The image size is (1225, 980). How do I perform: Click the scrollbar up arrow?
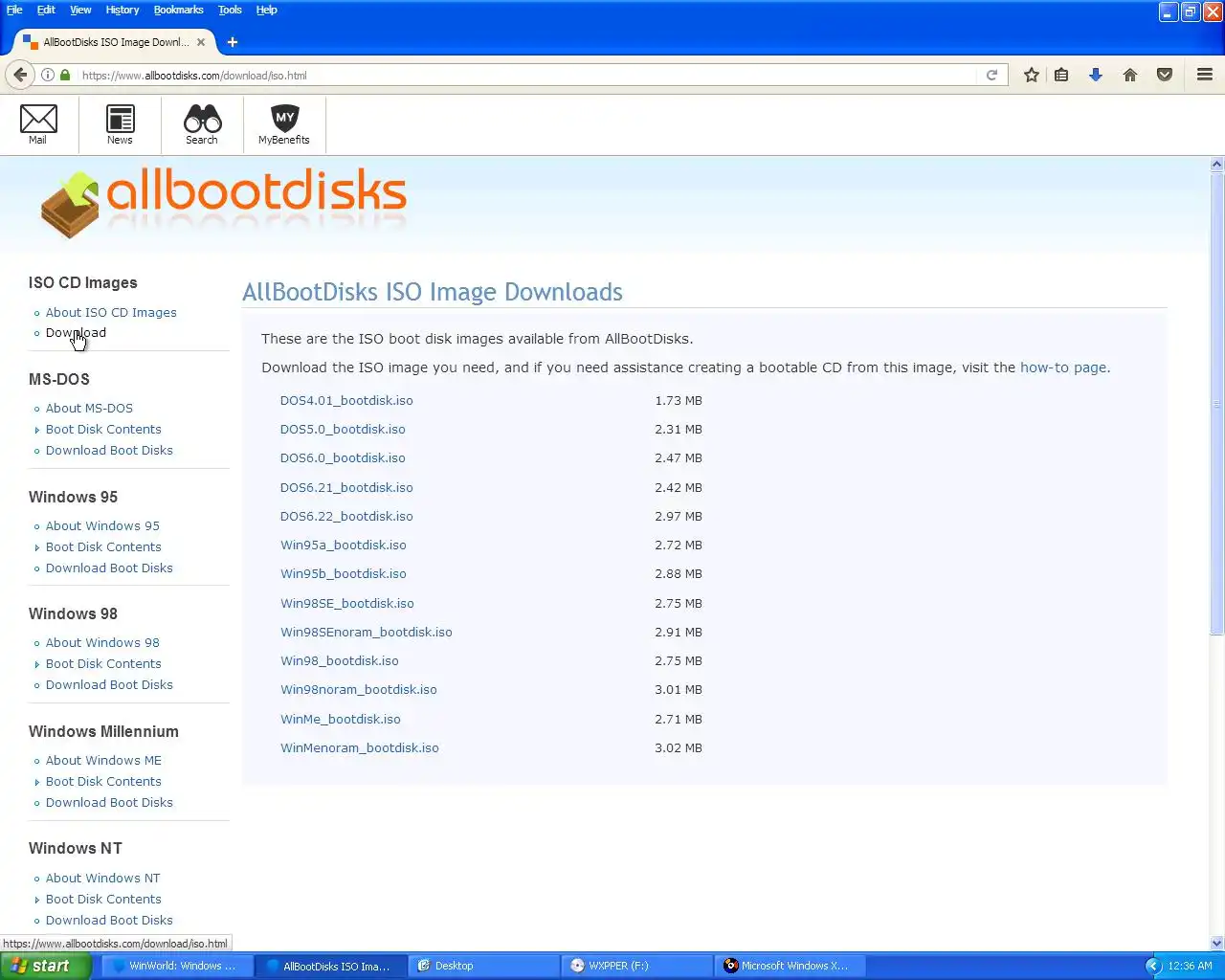coord(1217,164)
